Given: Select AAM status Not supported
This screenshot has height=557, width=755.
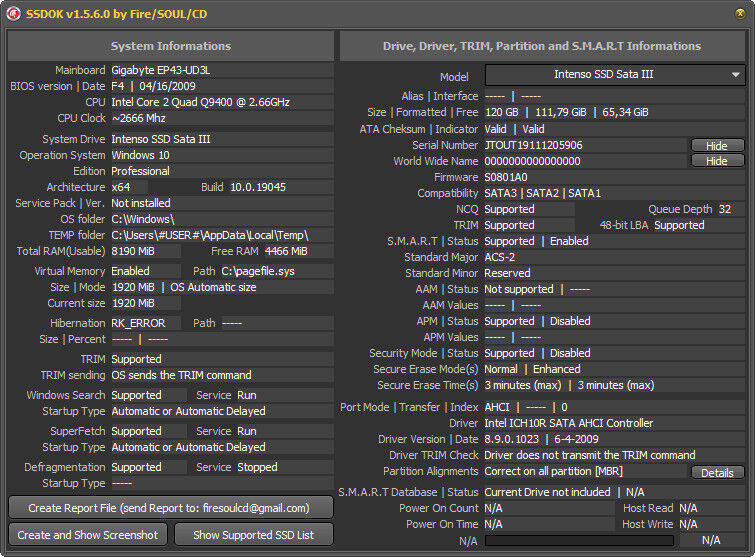Looking at the screenshot, I should [519, 289].
